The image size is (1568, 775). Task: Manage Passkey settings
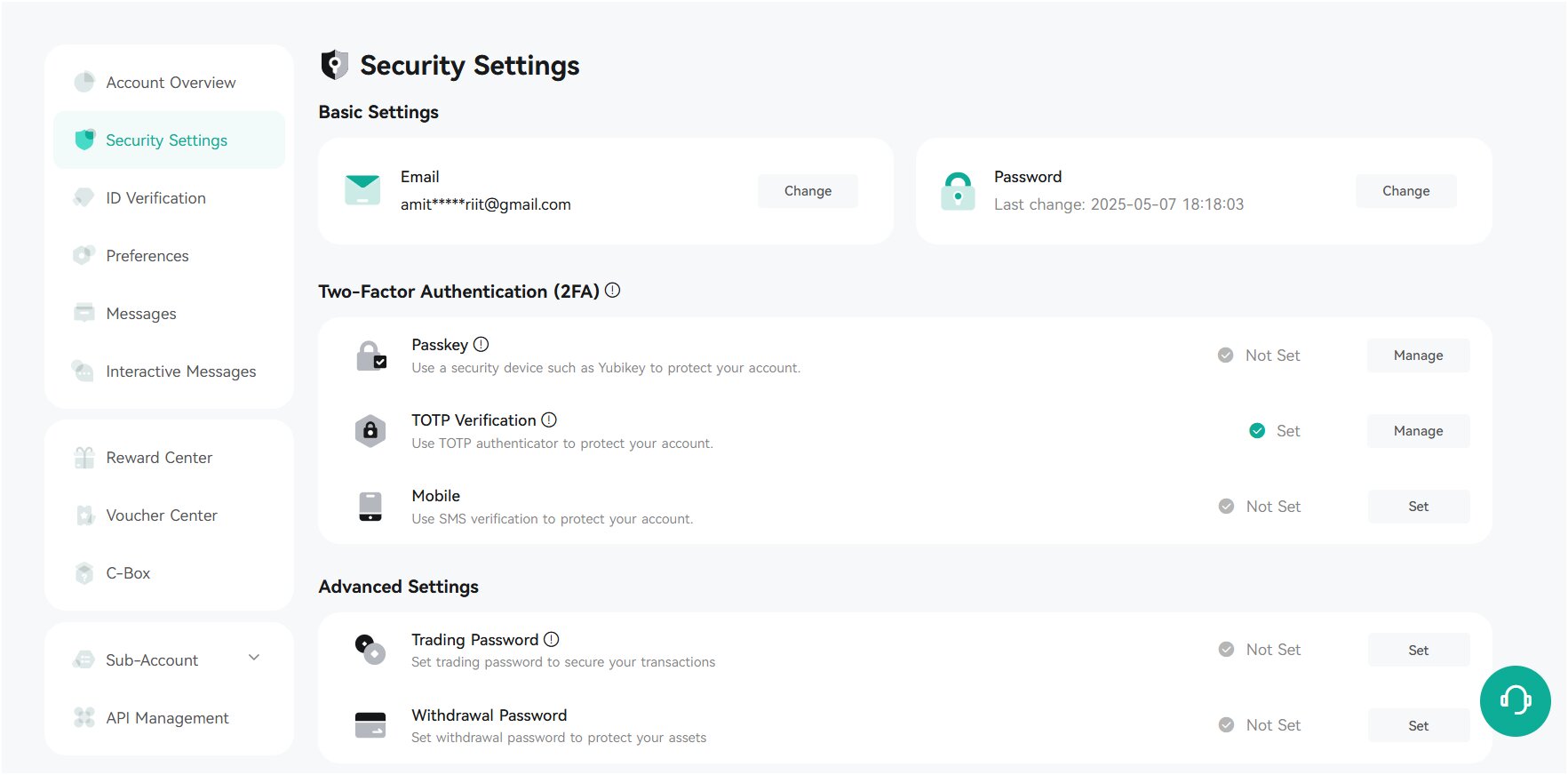tap(1418, 356)
